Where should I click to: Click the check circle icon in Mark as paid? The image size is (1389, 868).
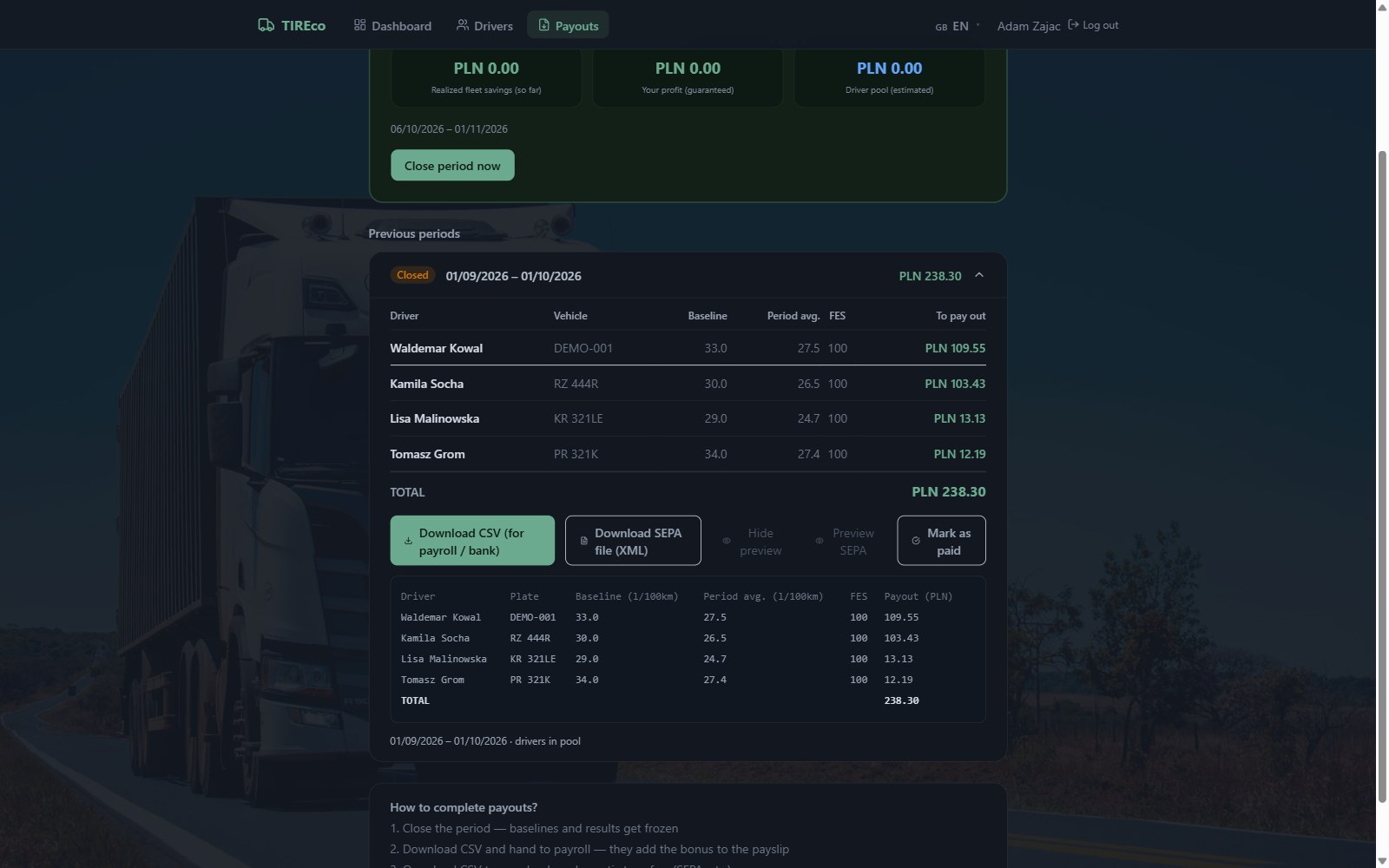tap(915, 541)
